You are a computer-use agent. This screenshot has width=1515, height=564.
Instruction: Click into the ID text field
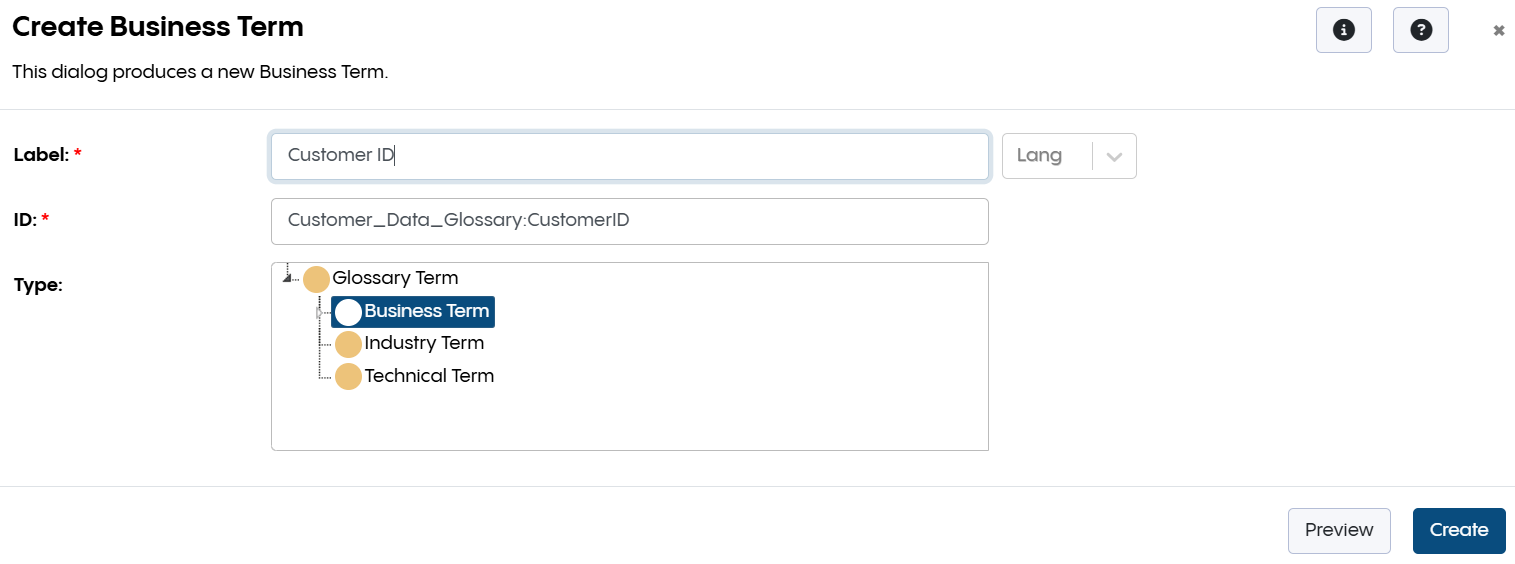[x=630, y=221]
